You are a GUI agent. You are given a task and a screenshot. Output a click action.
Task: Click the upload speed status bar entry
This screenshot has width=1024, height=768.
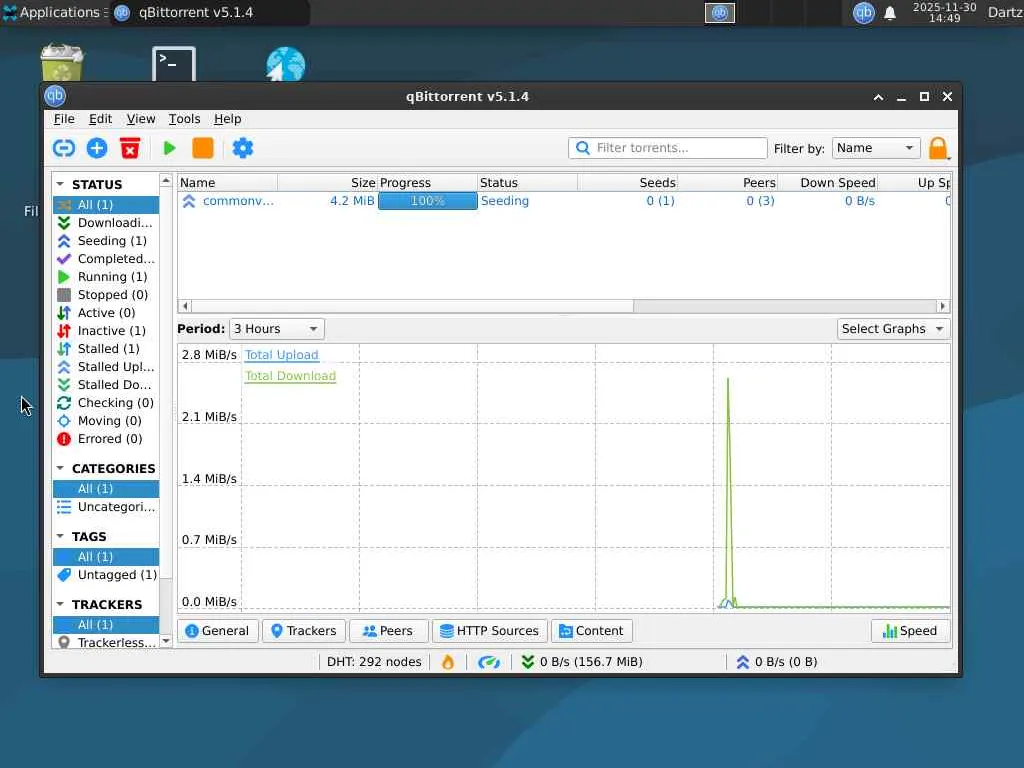point(776,662)
